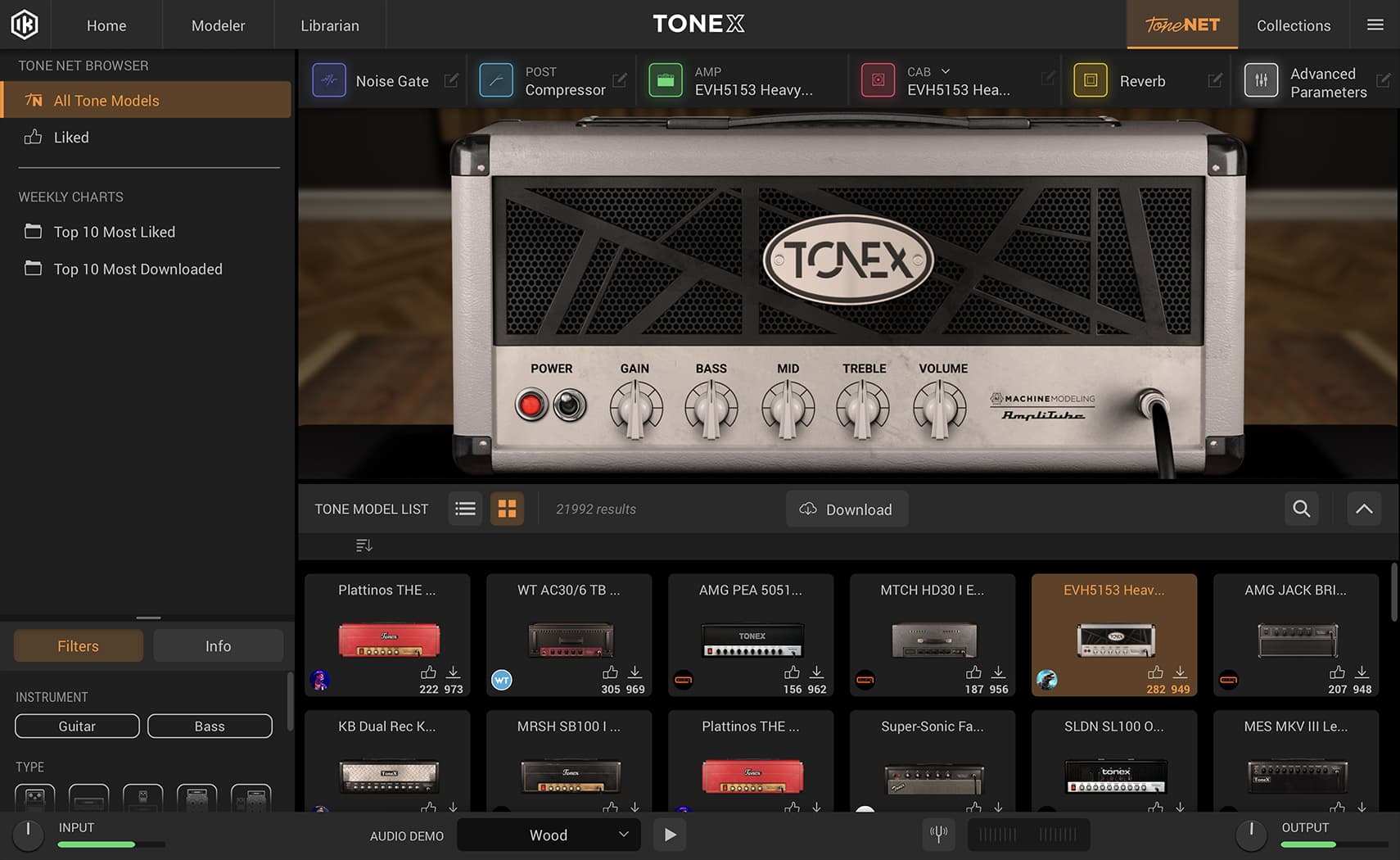Activate the tuner fork icon
The width and height of the screenshot is (1400, 860).
click(938, 834)
